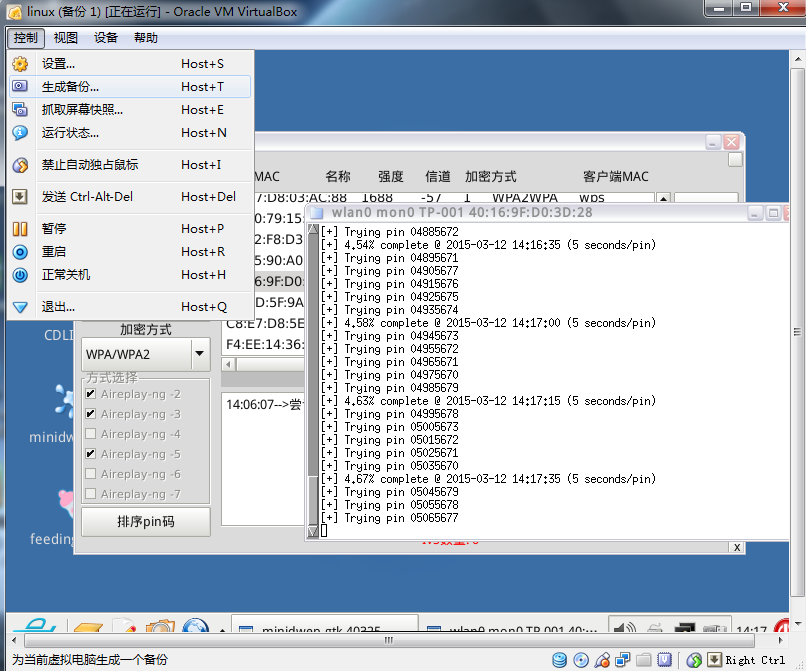Select 正常关机 menu entry
The height and width of the screenshot is (671, 806).
130,275
